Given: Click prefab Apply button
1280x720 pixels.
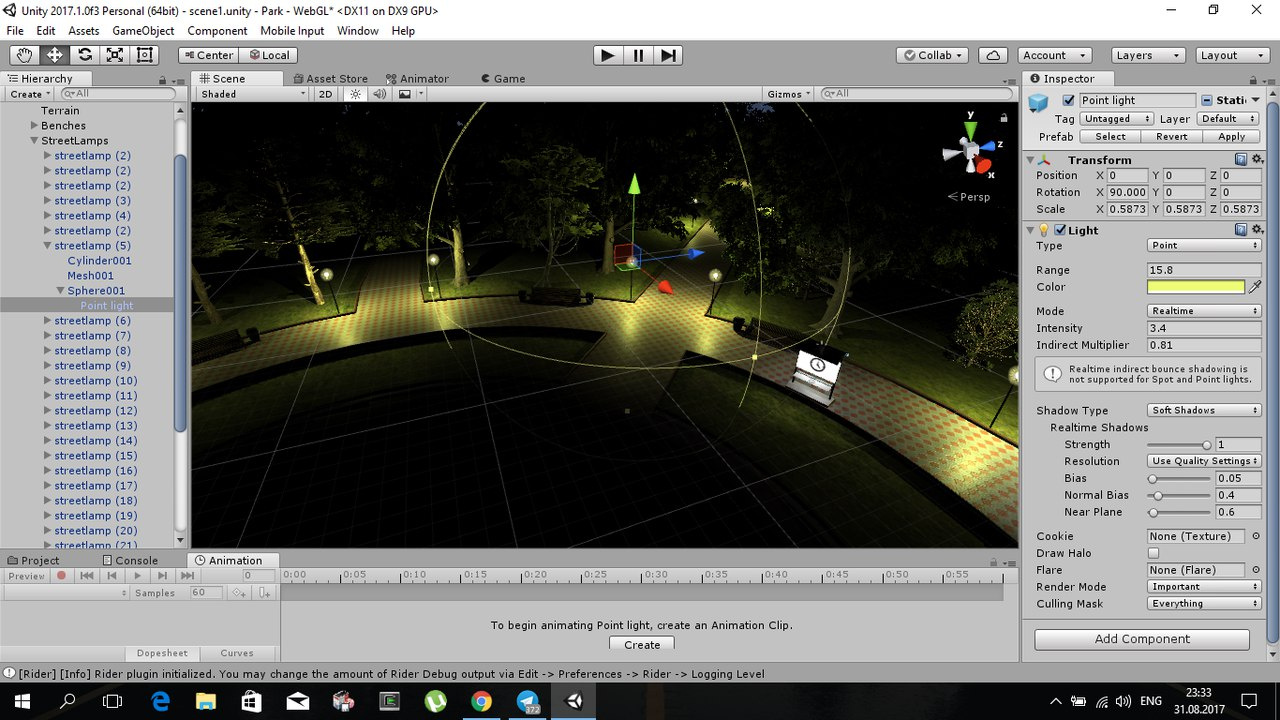Looking at the screenshot, I should [1231, 137].
